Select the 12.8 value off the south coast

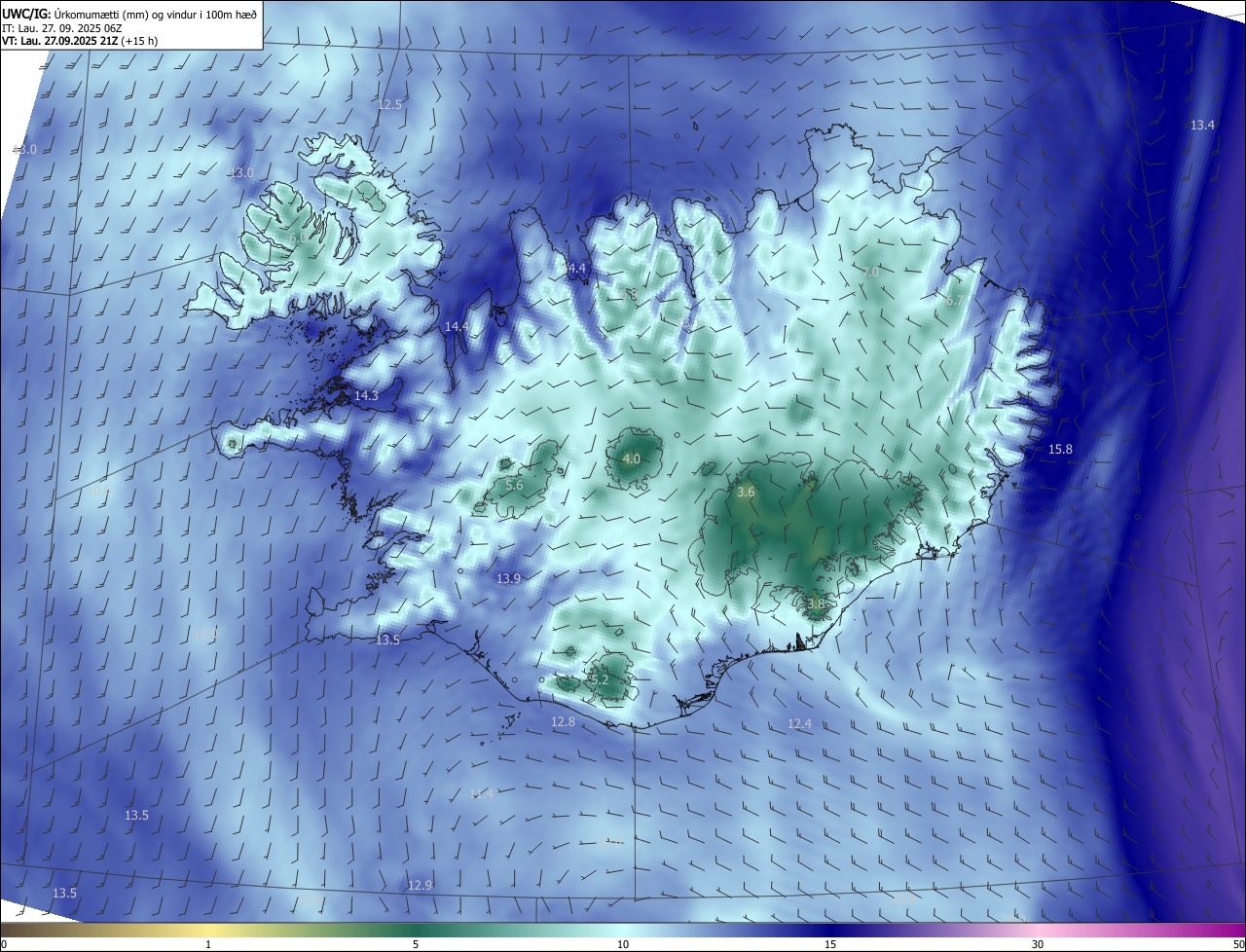pos(564,721)
